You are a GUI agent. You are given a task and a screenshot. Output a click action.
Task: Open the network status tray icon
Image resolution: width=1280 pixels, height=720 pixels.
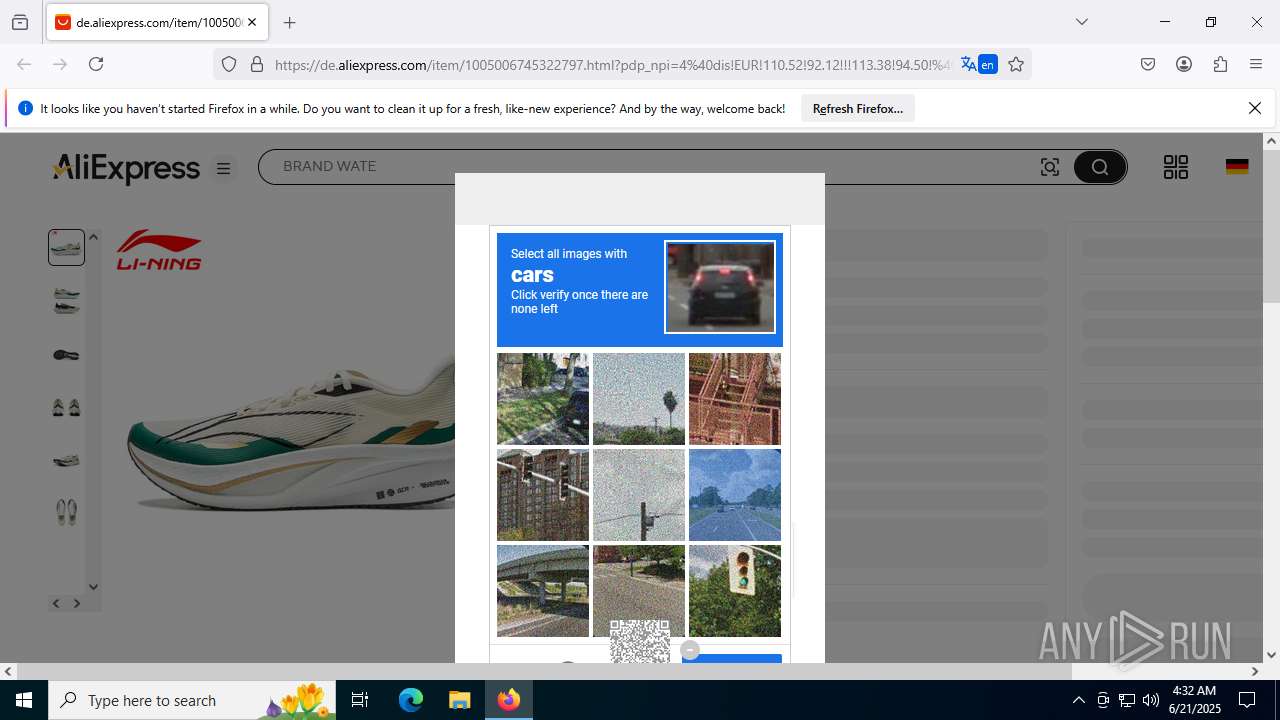1127,700
